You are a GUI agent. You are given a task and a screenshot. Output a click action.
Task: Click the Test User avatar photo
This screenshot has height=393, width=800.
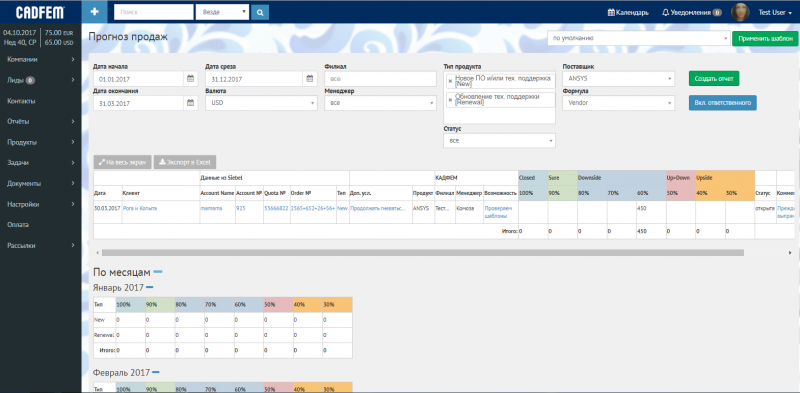tap(740, 12)
